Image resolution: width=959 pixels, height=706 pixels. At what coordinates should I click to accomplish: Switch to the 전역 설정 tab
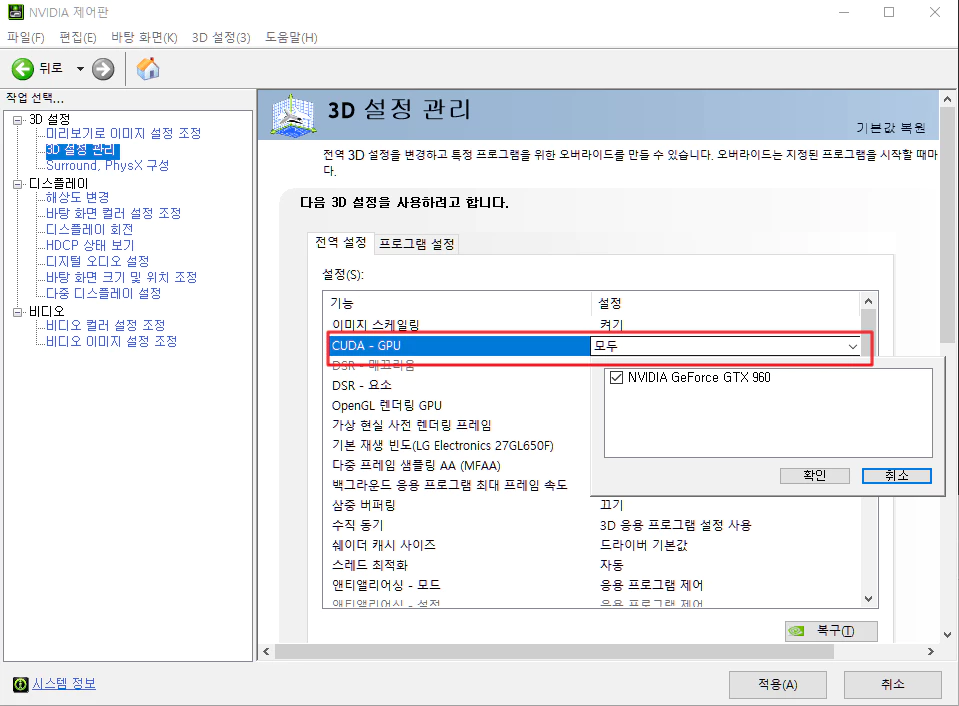tap(340, 242)
